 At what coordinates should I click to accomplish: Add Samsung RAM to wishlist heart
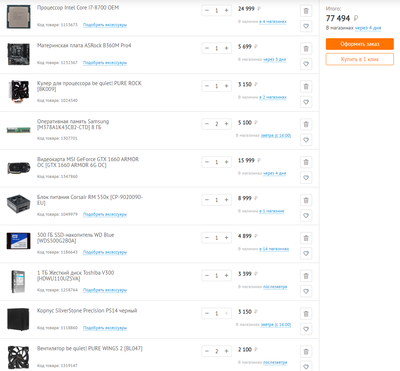[x=306, y=140]
